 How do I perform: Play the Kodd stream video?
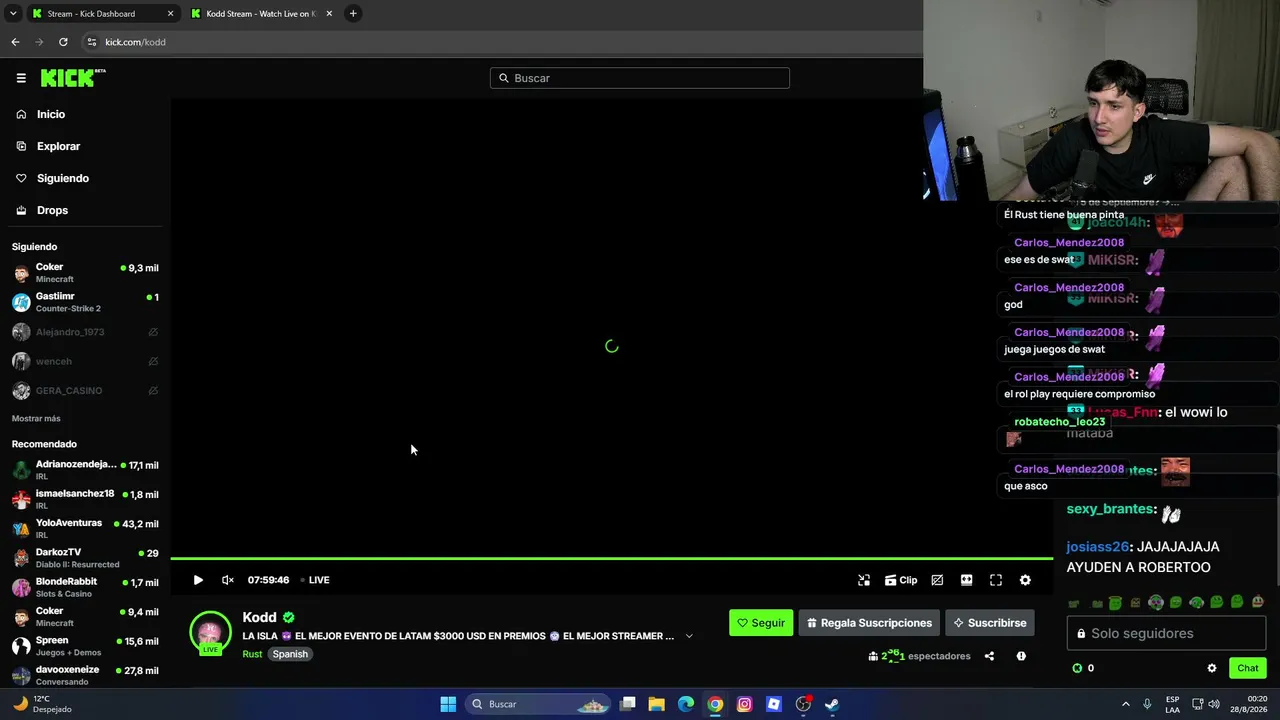tap(198, 580)
